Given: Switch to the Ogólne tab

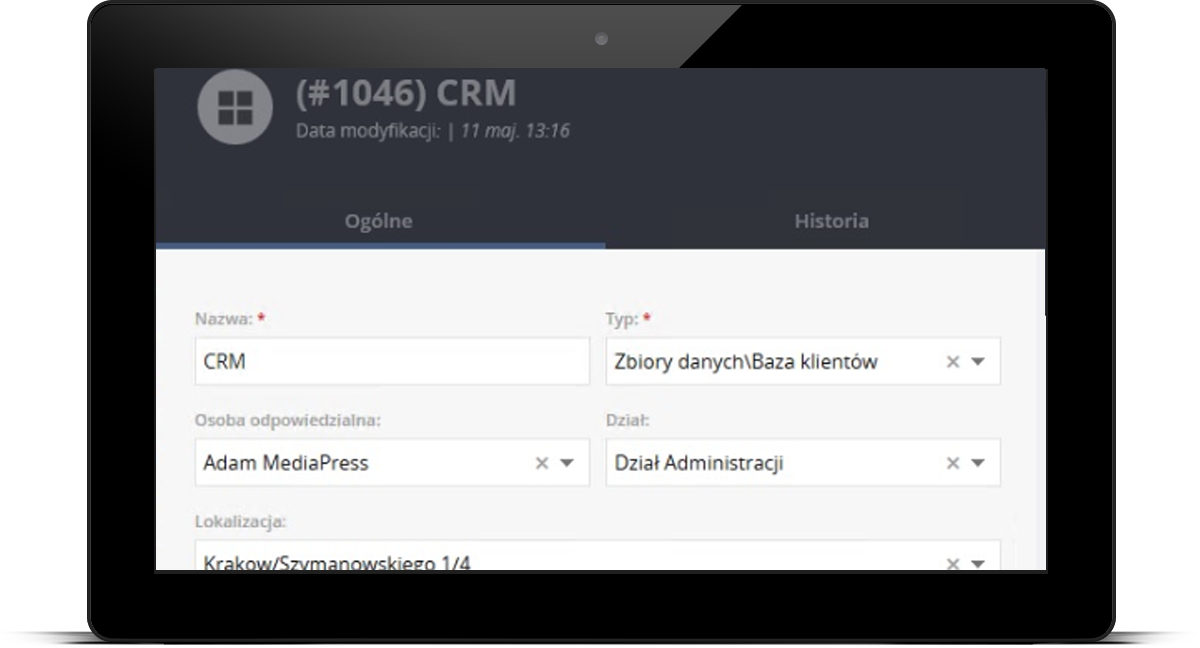Looking at the screenshot, I should pos(379,221).
